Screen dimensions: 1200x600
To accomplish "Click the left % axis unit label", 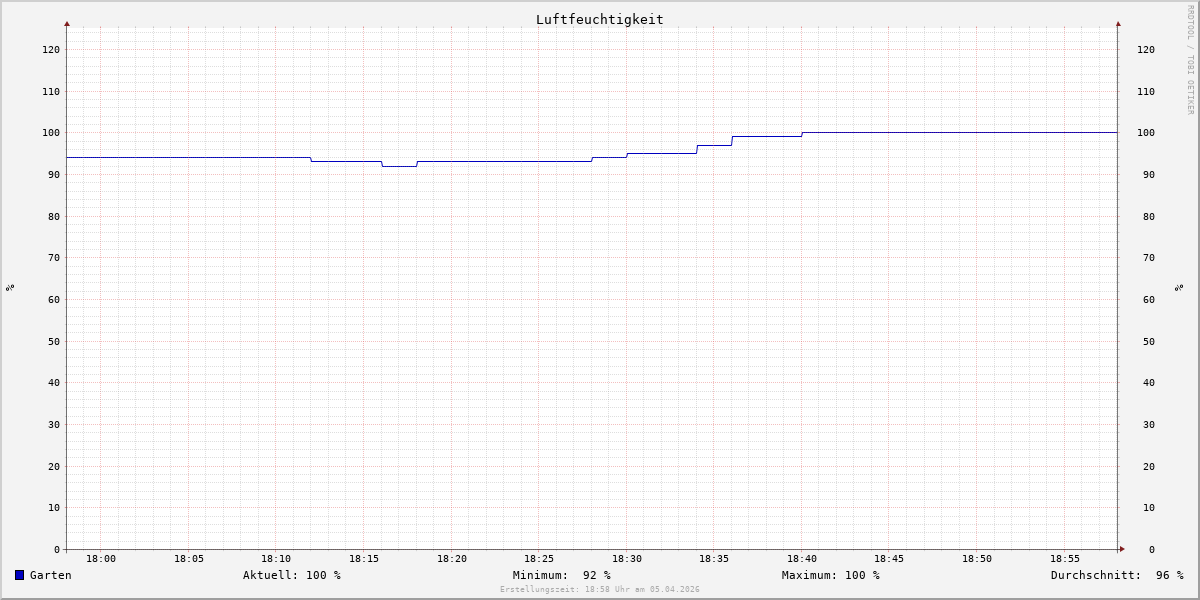I will click(10, 287).
